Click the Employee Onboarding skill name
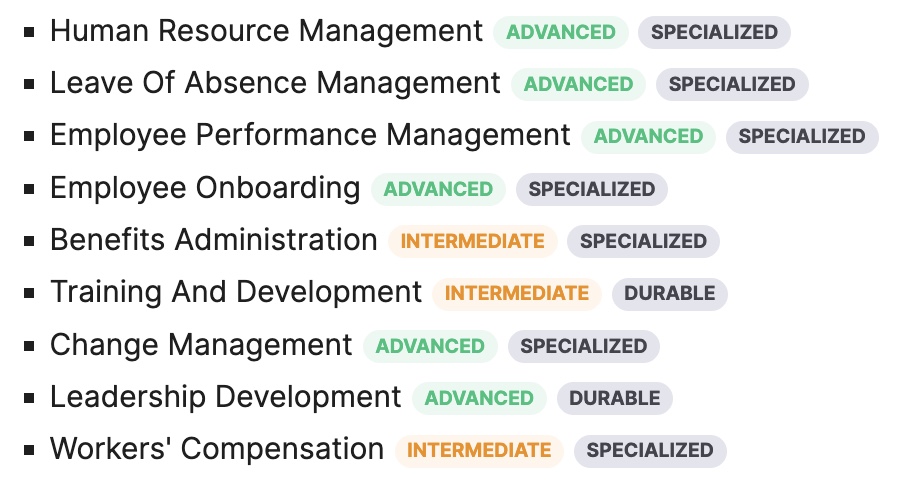910x488 pixels. pos(205,188)
